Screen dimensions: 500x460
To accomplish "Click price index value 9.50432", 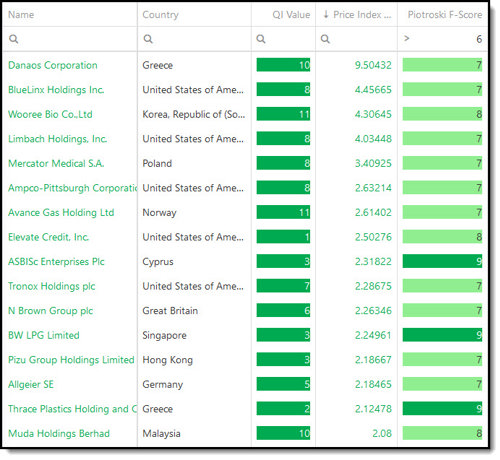I will point(373,65).
